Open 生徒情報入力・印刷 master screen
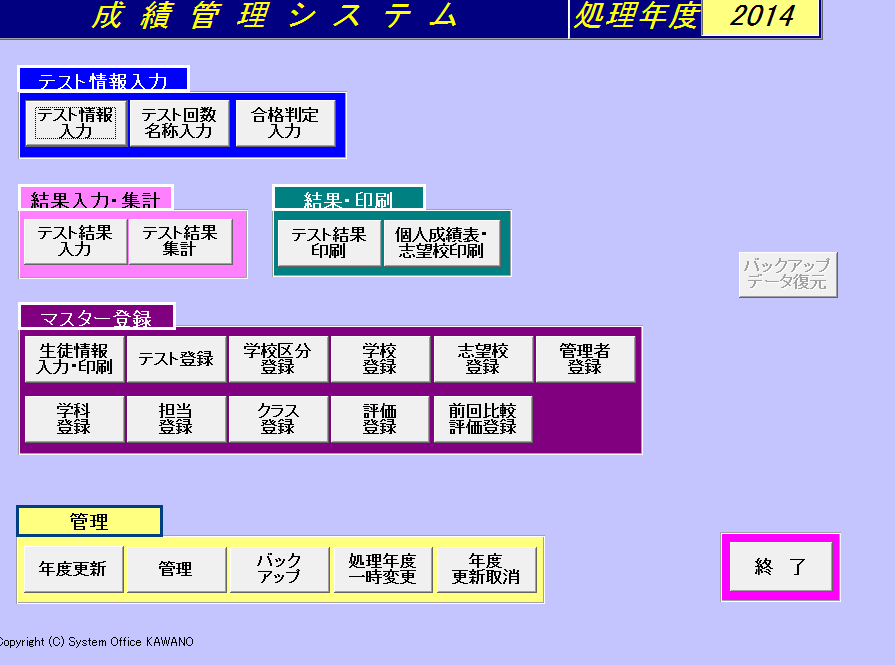Image resolution: width=895 pixels, height=665 pixels. [x=75, y=359]
